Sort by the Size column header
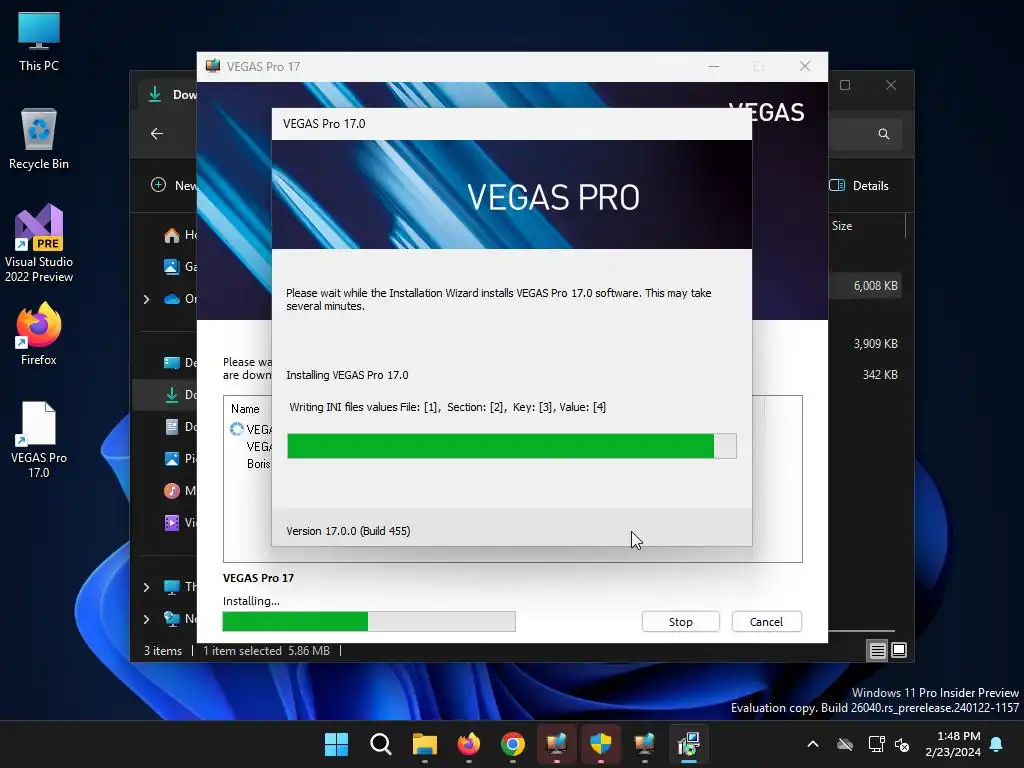The width and height of the screenshot is (1024, 768). tap(842, 226)
